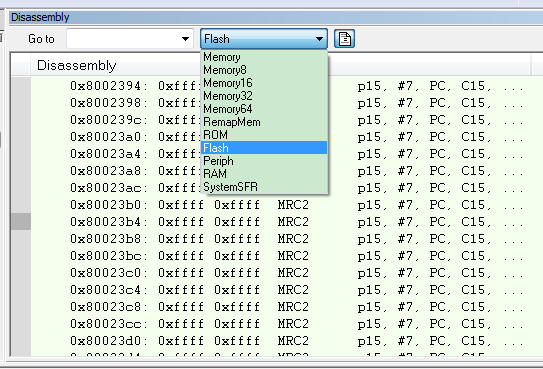Click the first 0xffff on the 0x80023c8 line
This screenshot has width=543, height=369.
pos(181,307)
